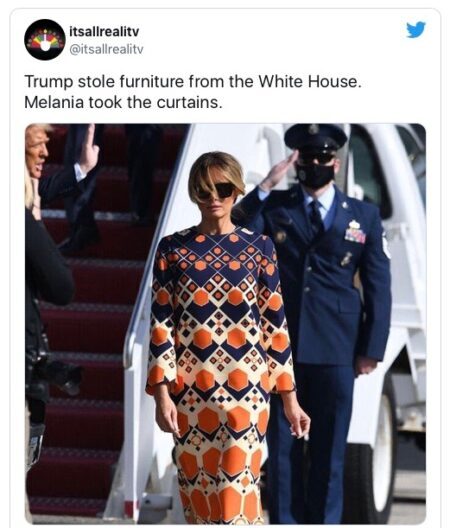This screenshot has height=528, width=450.
Task: Click the ribbon bar on officer's jacket
Action: (355, 234)
